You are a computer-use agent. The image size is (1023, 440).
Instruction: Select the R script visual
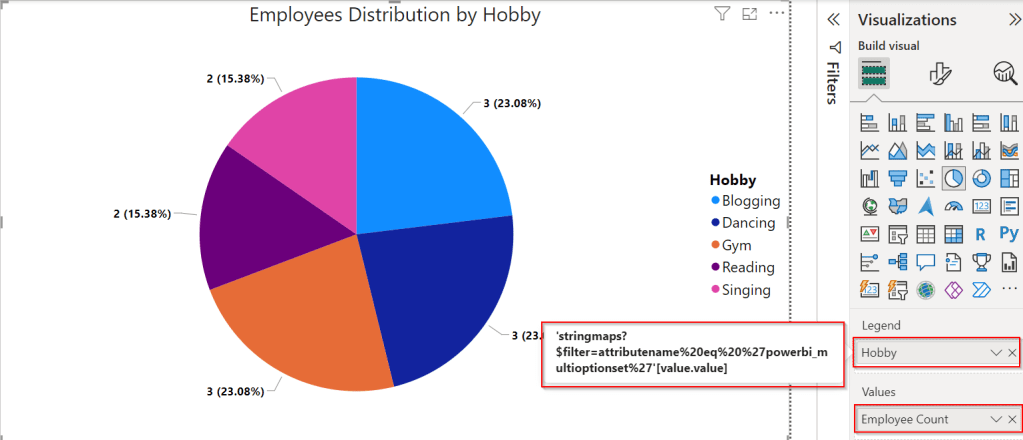click(981, 234)
